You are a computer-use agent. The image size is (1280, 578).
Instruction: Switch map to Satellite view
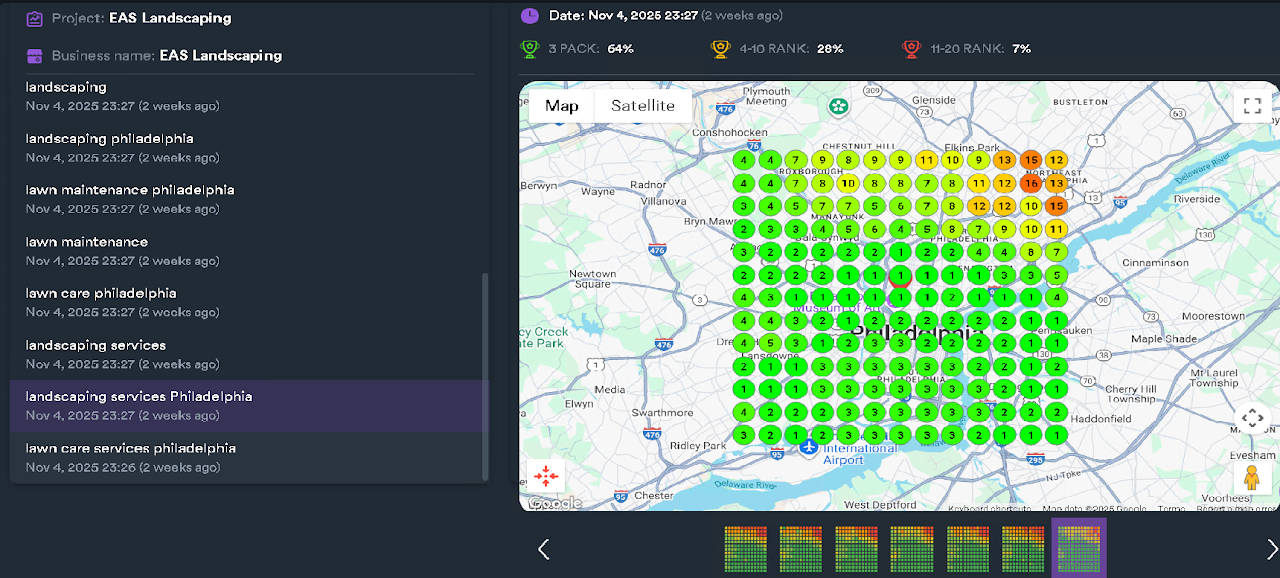click(643, 105)
